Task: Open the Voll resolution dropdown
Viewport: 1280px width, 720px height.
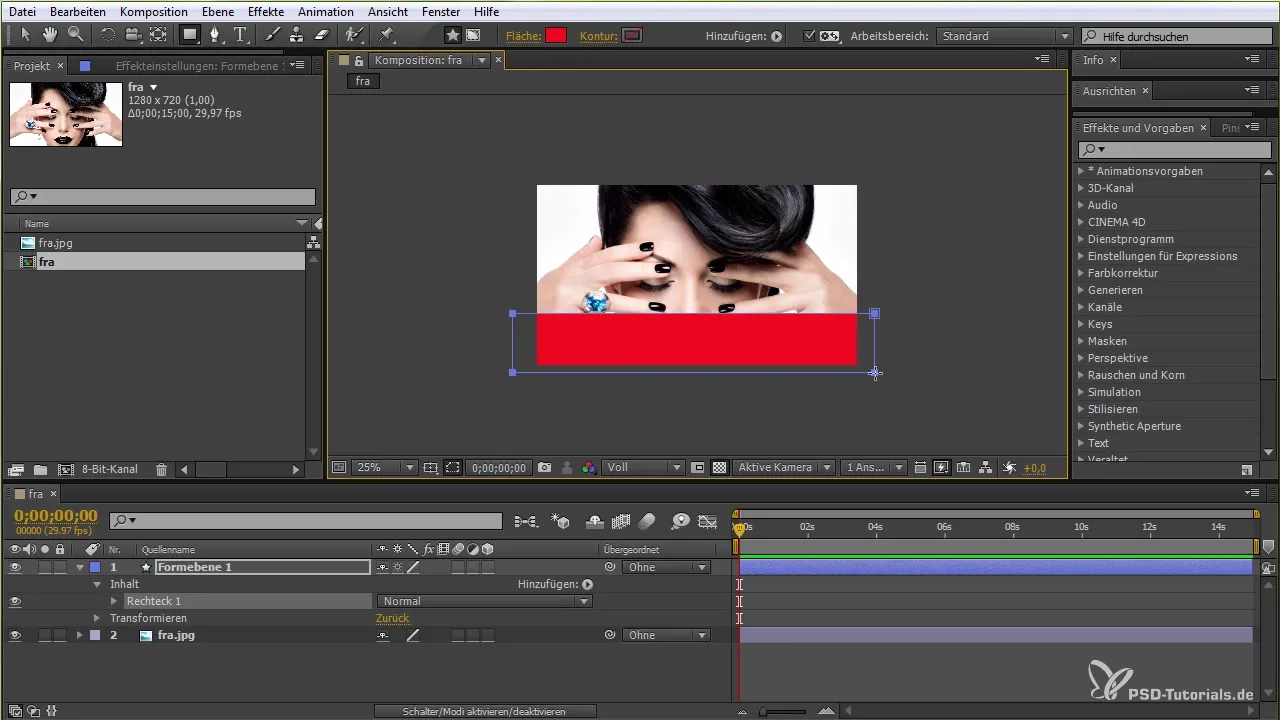Action: (x=644, y=467)
